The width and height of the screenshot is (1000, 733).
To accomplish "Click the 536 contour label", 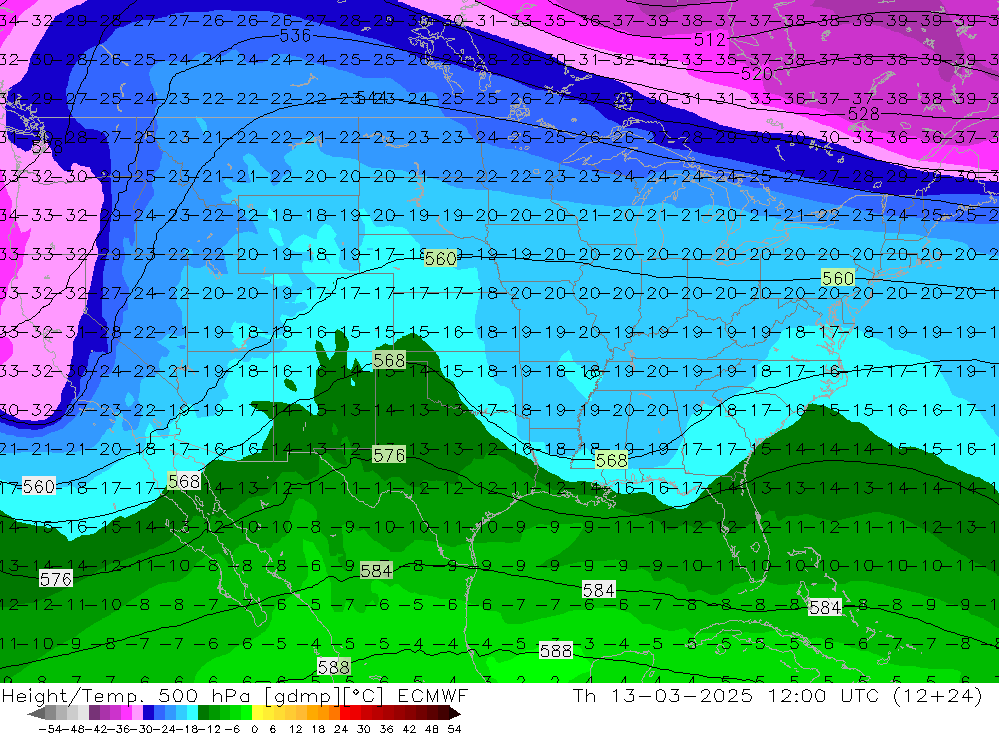I will (295, 36).
